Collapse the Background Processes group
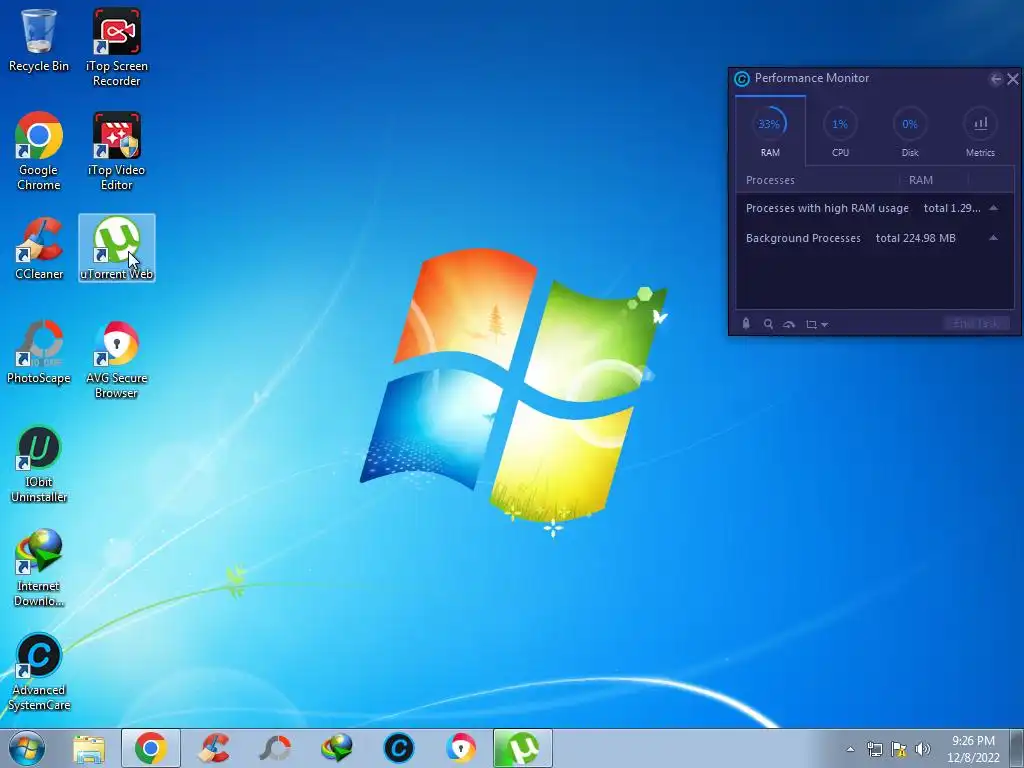 coord(993,238)
